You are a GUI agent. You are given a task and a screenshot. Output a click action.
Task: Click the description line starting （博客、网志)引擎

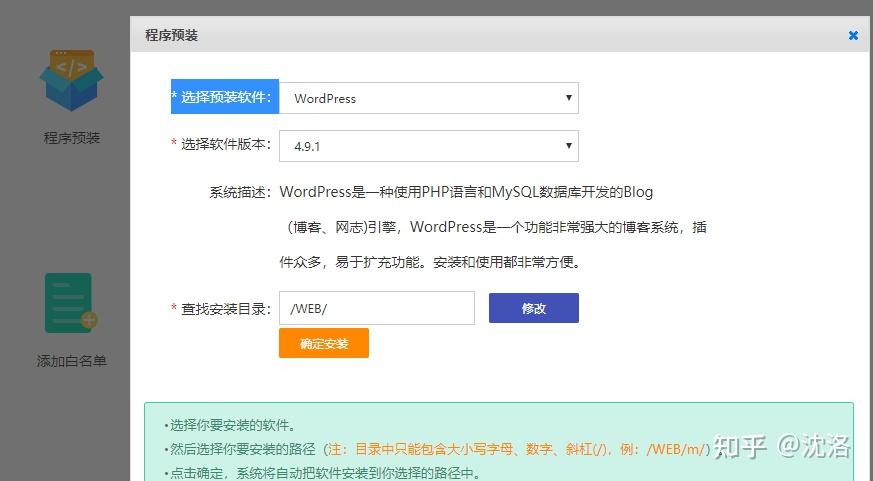pos(497,227)
